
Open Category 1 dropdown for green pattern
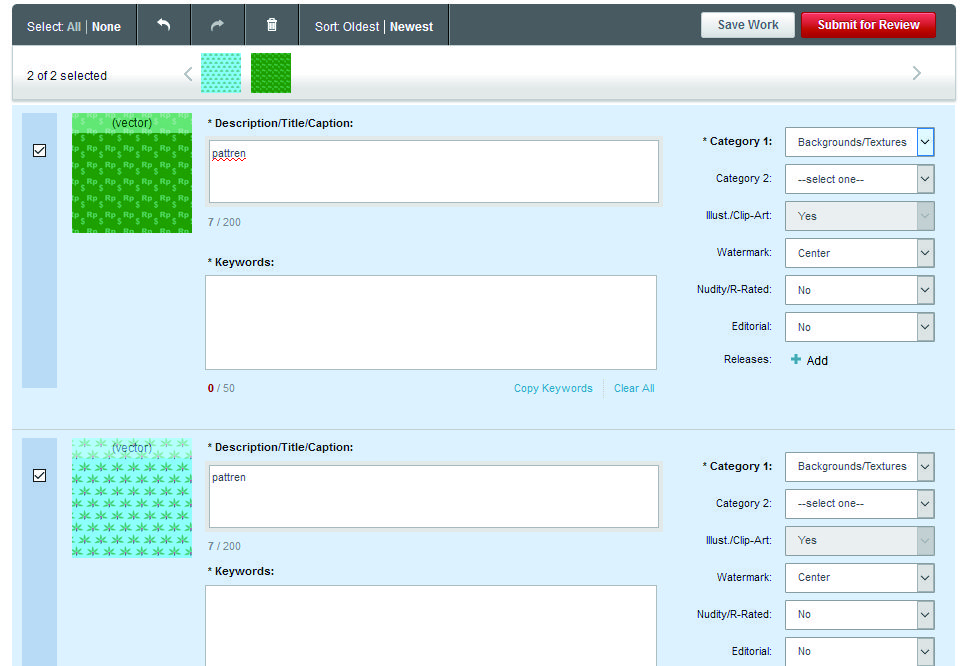click(860, 142)
